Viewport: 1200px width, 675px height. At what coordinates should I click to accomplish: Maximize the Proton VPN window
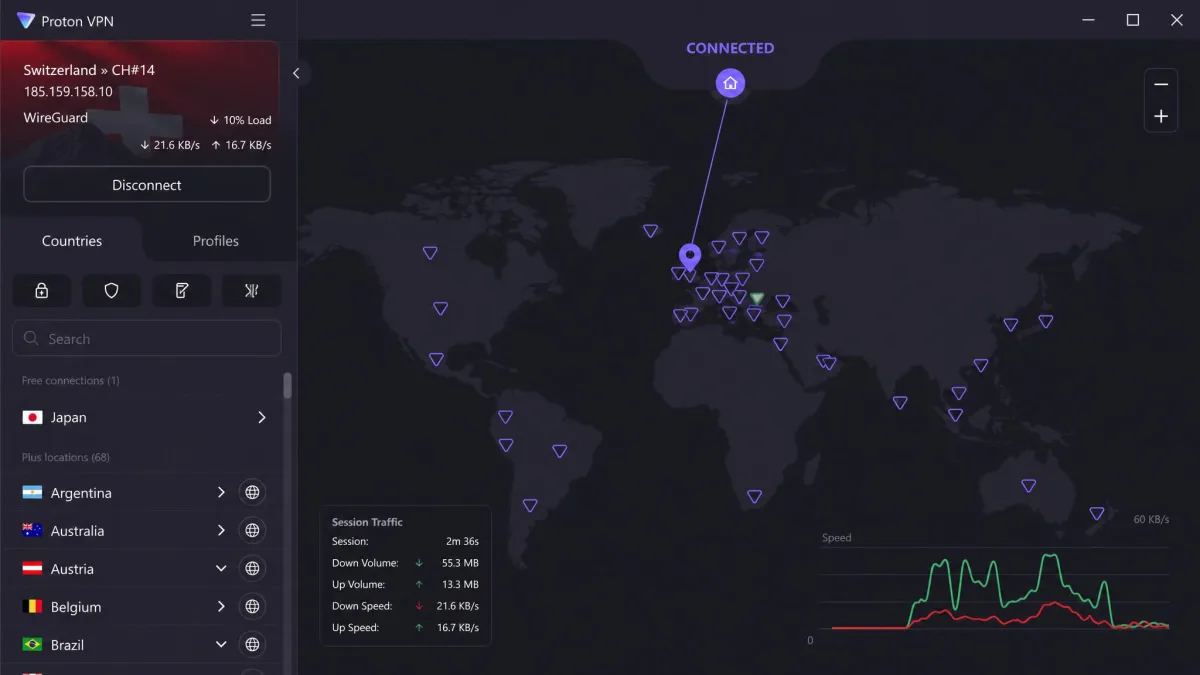(1133, 20)
